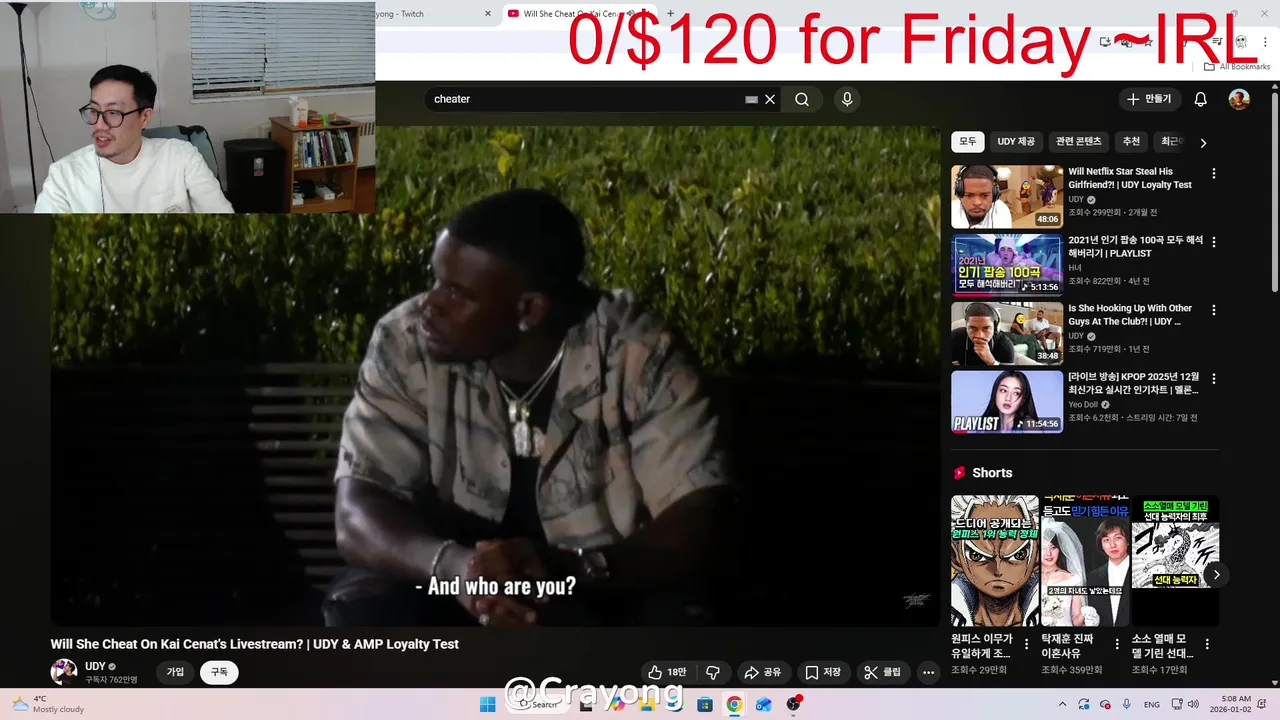The image size is (1280, 720).
Task: Open options for 탁재훈 진짜 이혼사유 short
Action: tap(1117, 644)
